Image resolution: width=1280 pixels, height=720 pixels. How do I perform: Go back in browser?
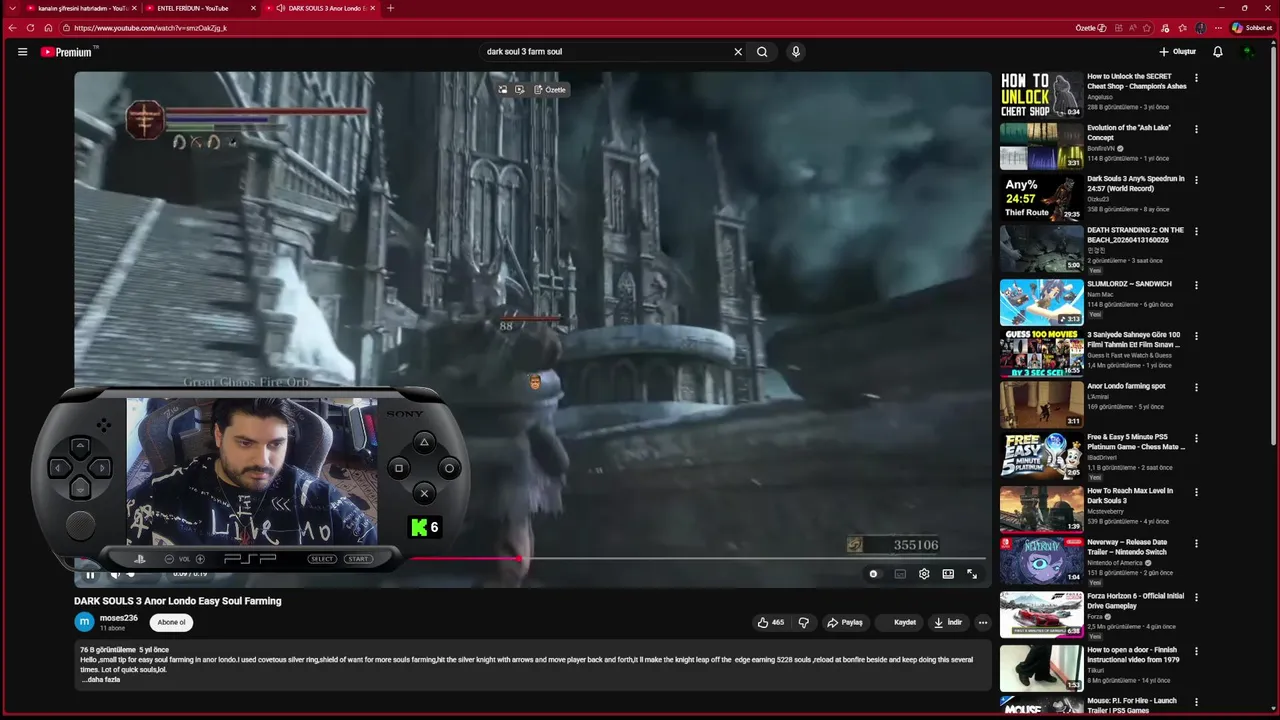tap(12, 28)
